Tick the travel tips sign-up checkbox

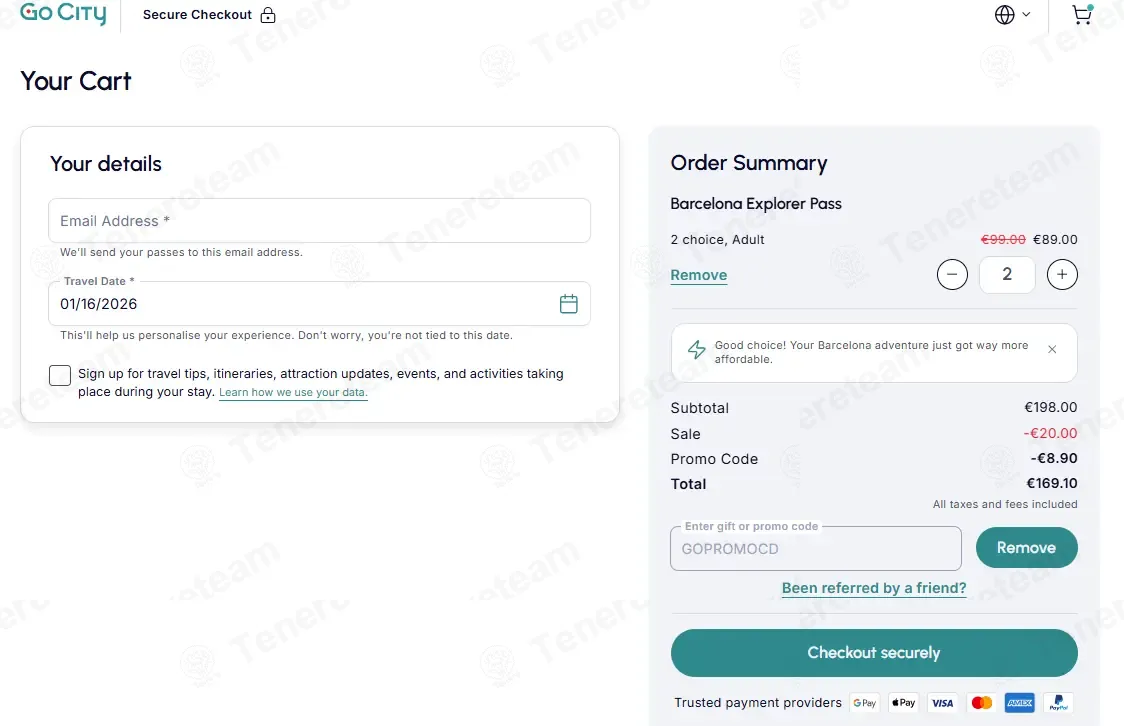coord(60,375)
